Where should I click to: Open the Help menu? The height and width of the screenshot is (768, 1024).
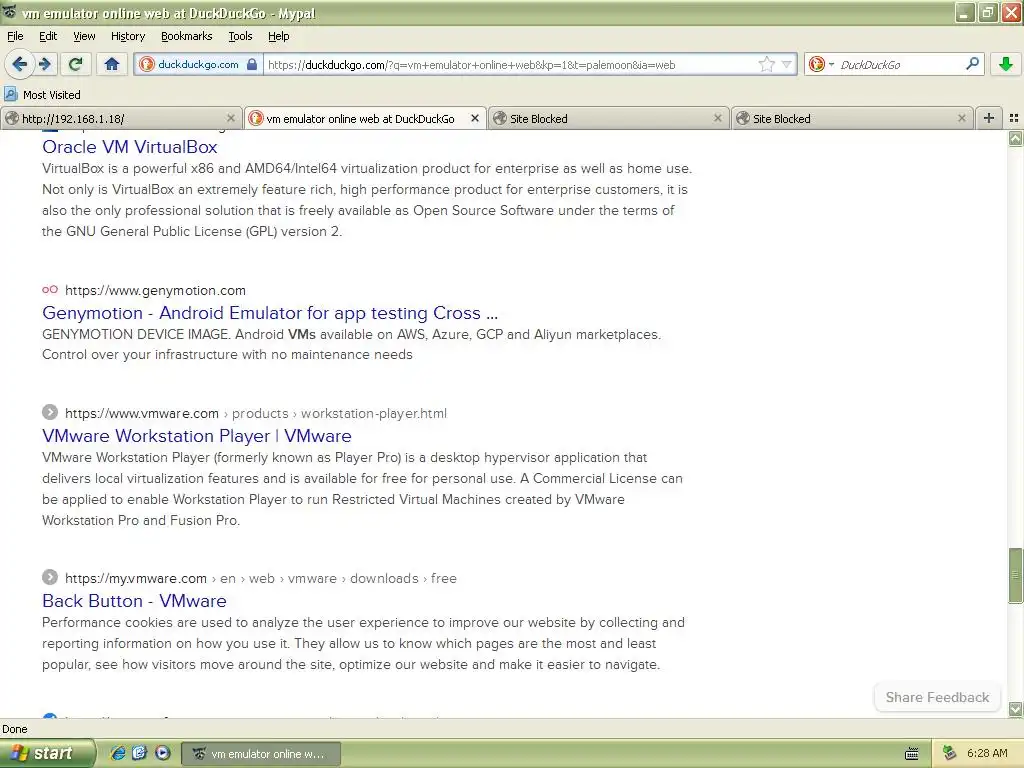pyautogui.click(x=278, y=36)
